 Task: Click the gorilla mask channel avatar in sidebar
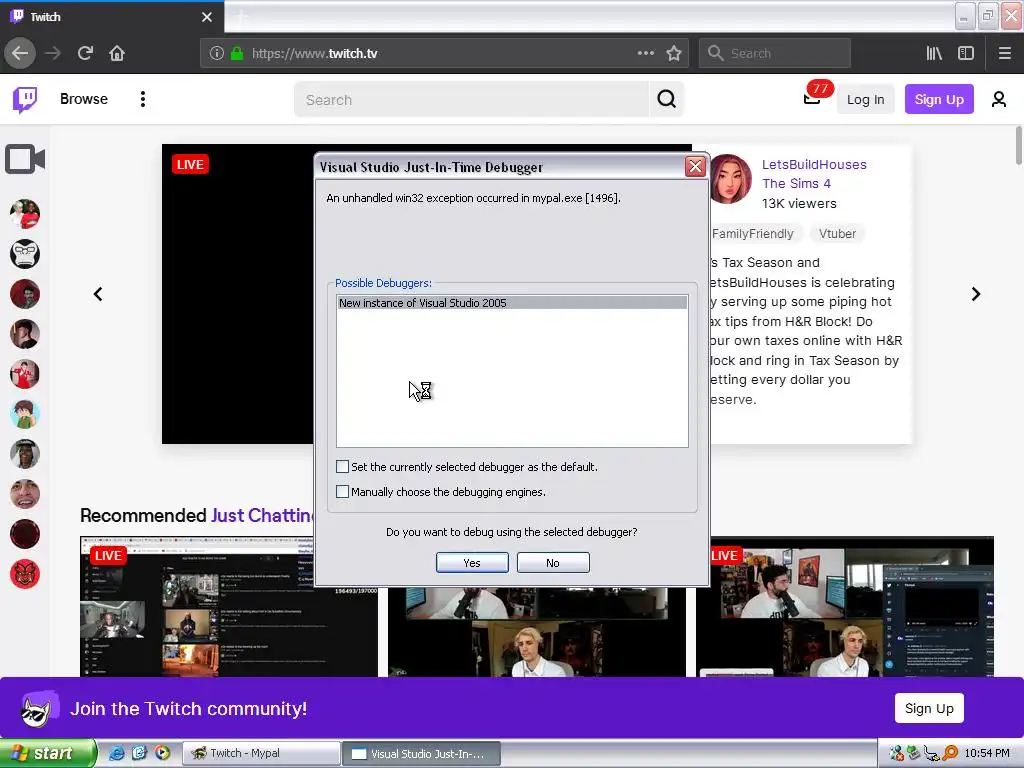tap(25, 254)
